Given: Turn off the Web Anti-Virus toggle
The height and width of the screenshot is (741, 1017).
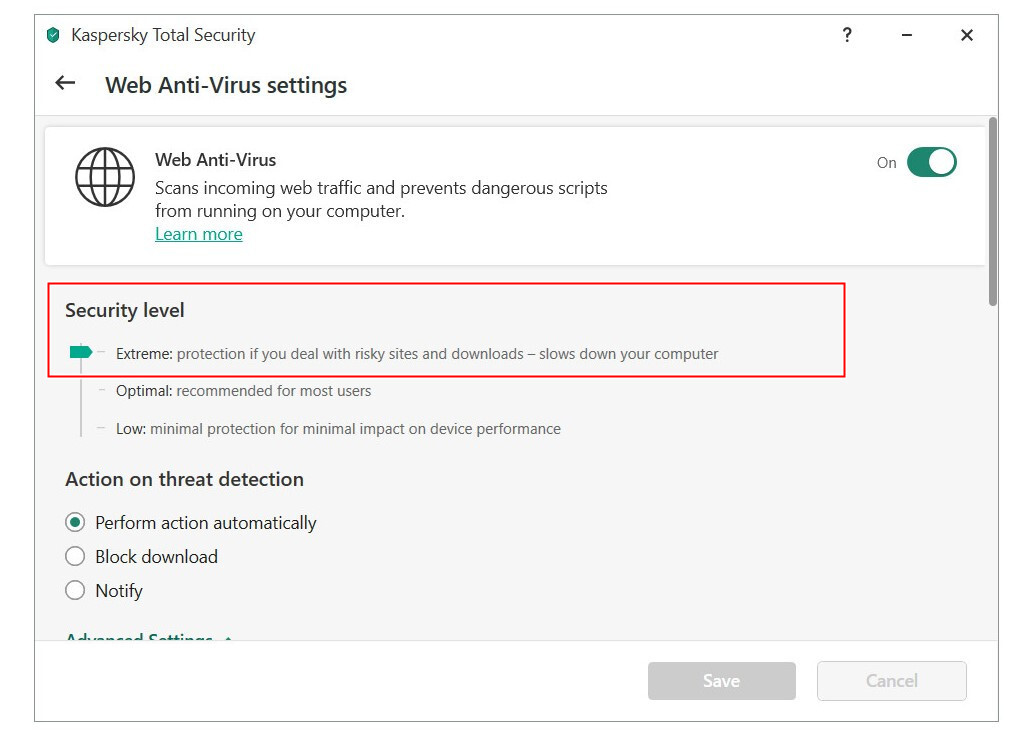Looking at the screenshot, I should tap(931, 162).
